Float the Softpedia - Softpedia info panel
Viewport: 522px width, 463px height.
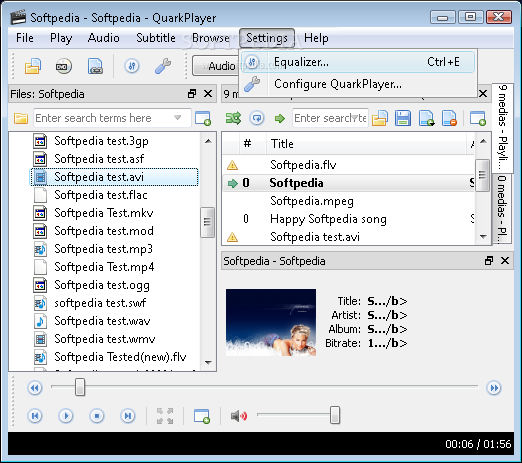pyautogui.click(x=489, y=261)
